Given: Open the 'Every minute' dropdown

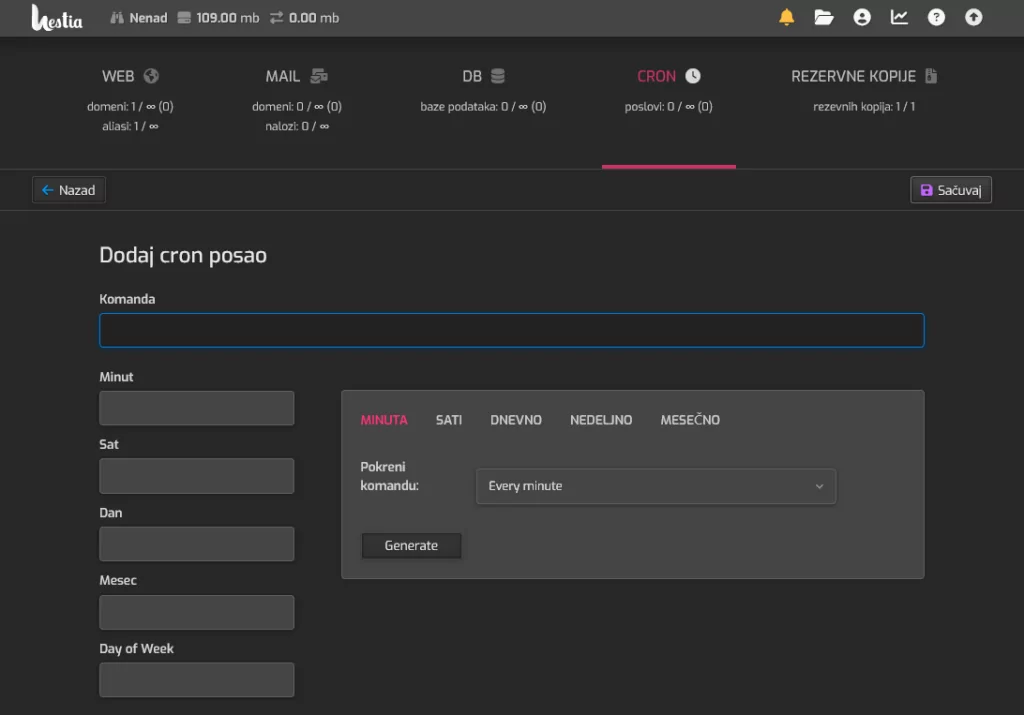Looking at the screenshot, I should [x=656, y=486].
